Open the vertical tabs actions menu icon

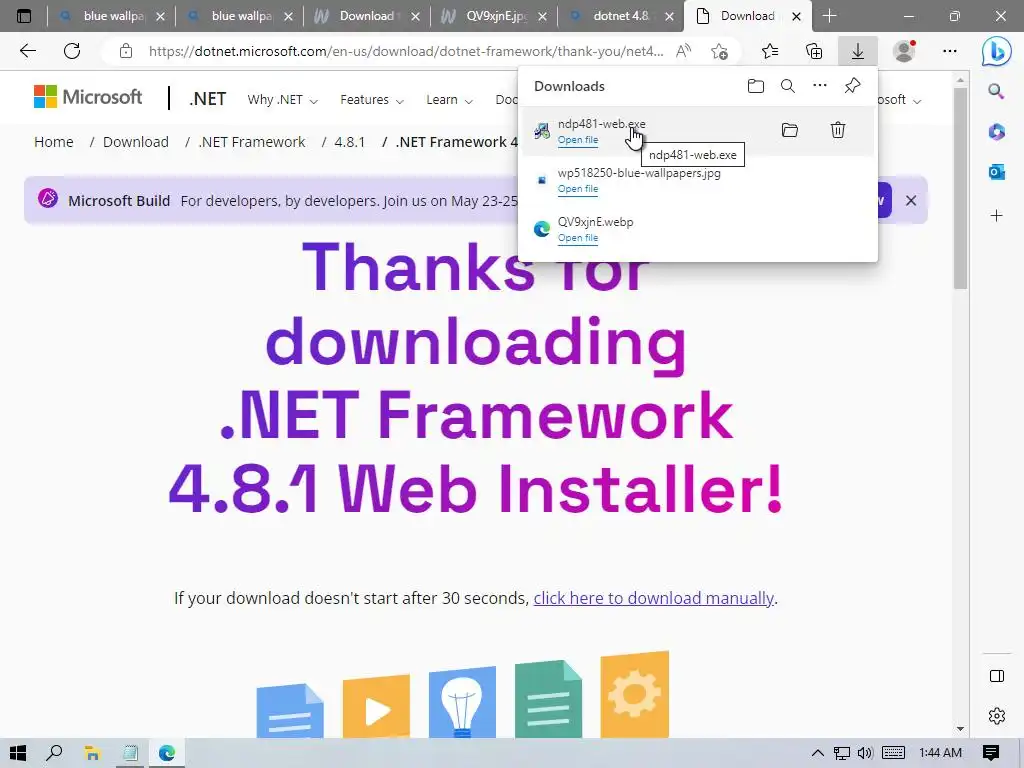coord(24,16)
